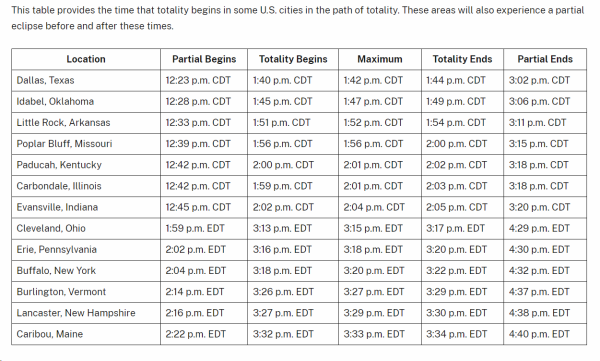The image size is (600, 361).
Task: Click the Partial Begins column header
Action: [204, 59]
